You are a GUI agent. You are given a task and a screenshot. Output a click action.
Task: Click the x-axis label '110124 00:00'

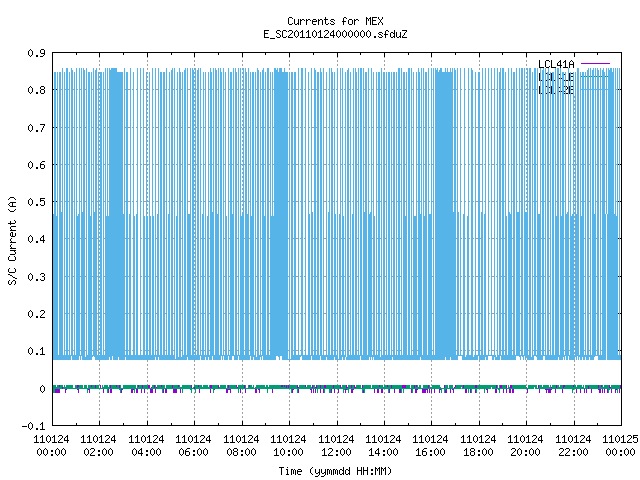pos(51,446)
